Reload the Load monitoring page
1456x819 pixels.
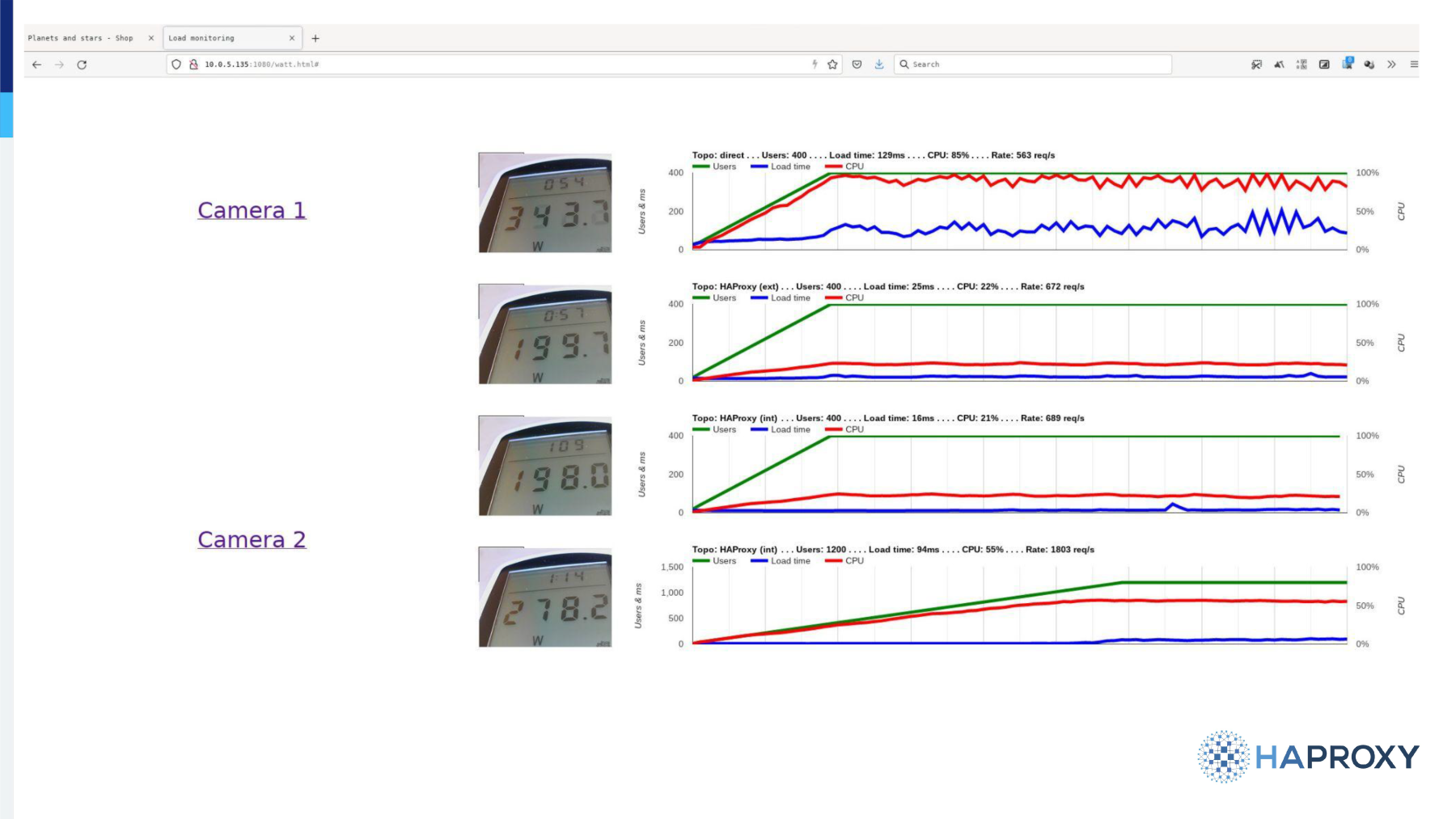[x=82, y=65]
